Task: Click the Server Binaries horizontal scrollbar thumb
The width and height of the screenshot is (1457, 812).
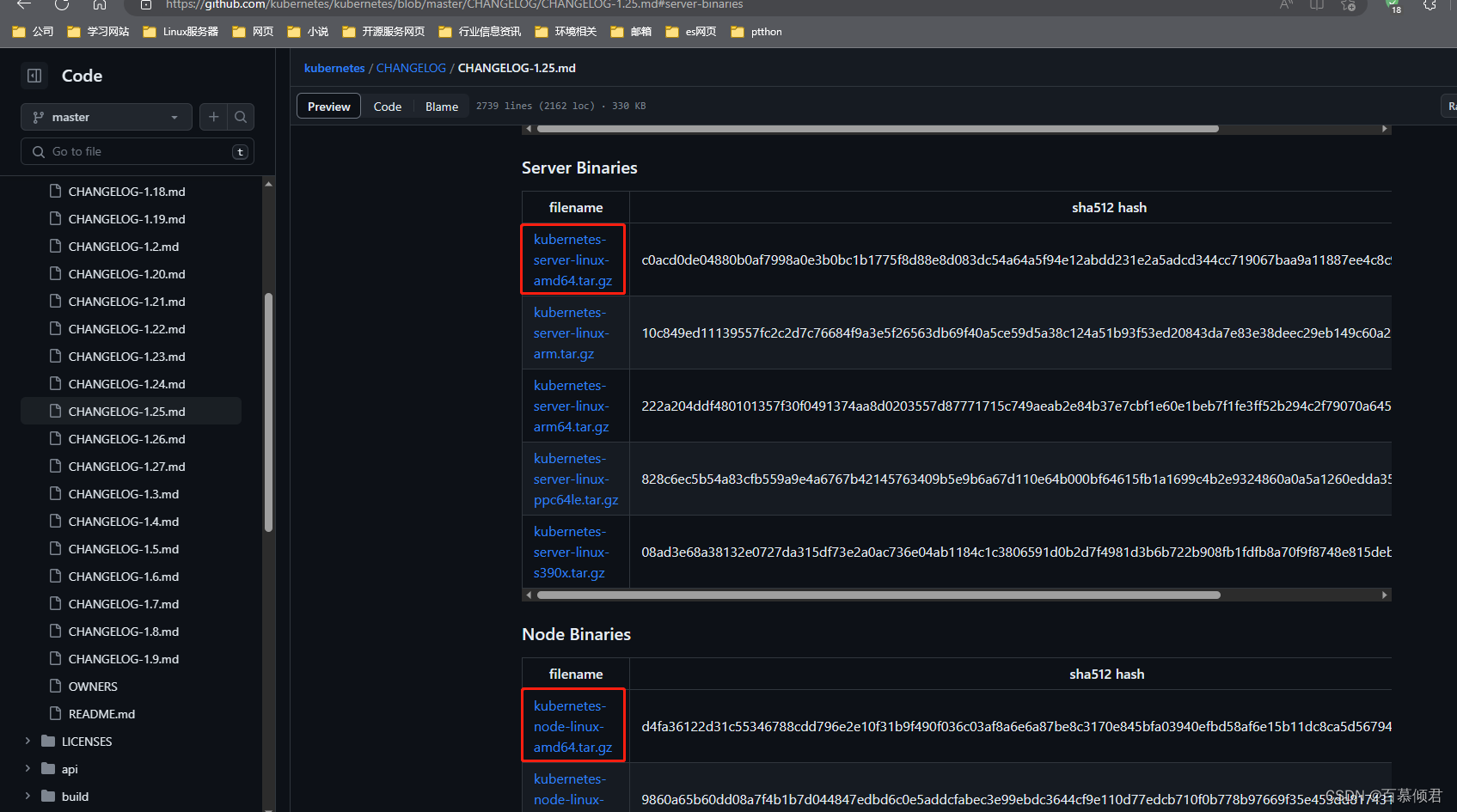Action: pos(878,595)
